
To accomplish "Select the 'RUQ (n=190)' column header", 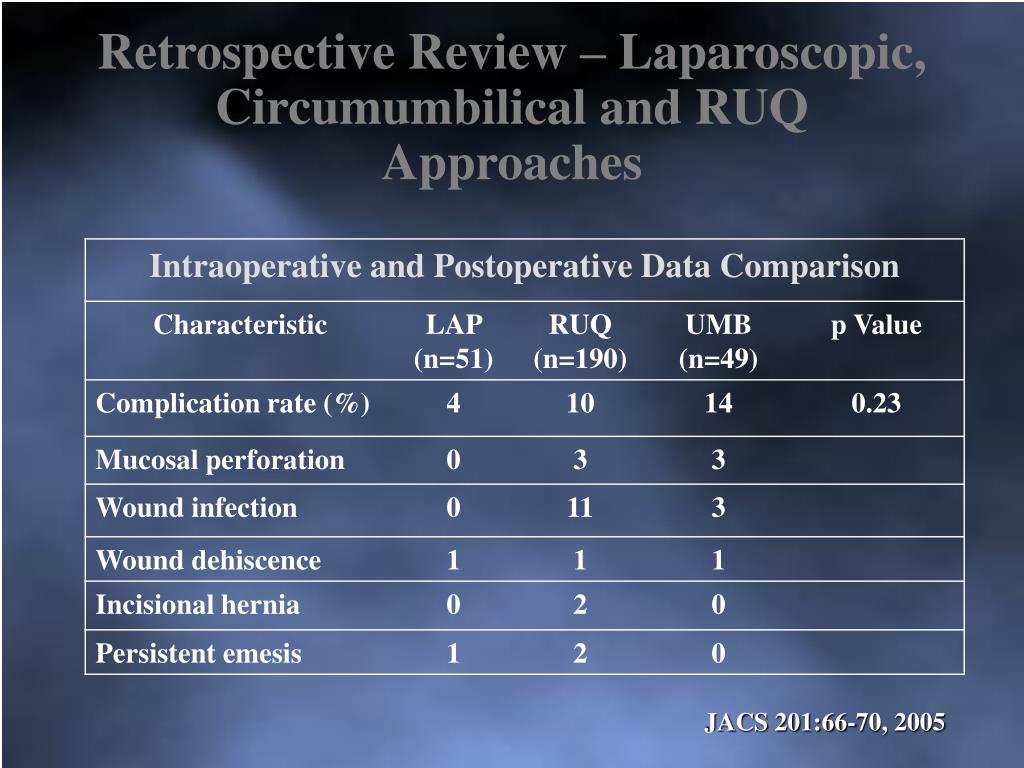I will [x=580, y=342].
